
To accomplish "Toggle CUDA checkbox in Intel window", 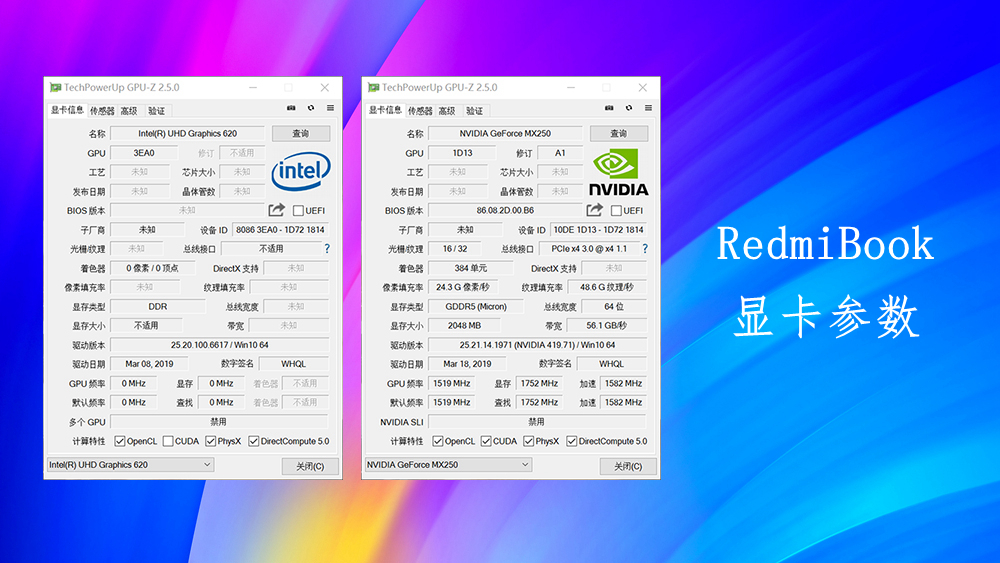I will pos(168,441).
